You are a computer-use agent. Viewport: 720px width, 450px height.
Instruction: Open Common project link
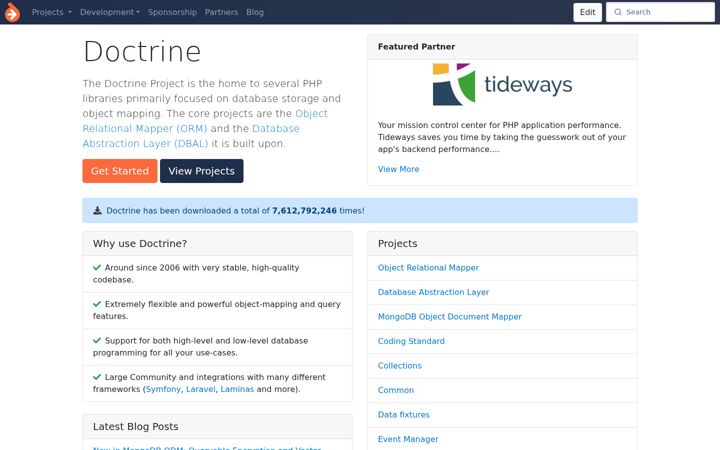(396, 390)
